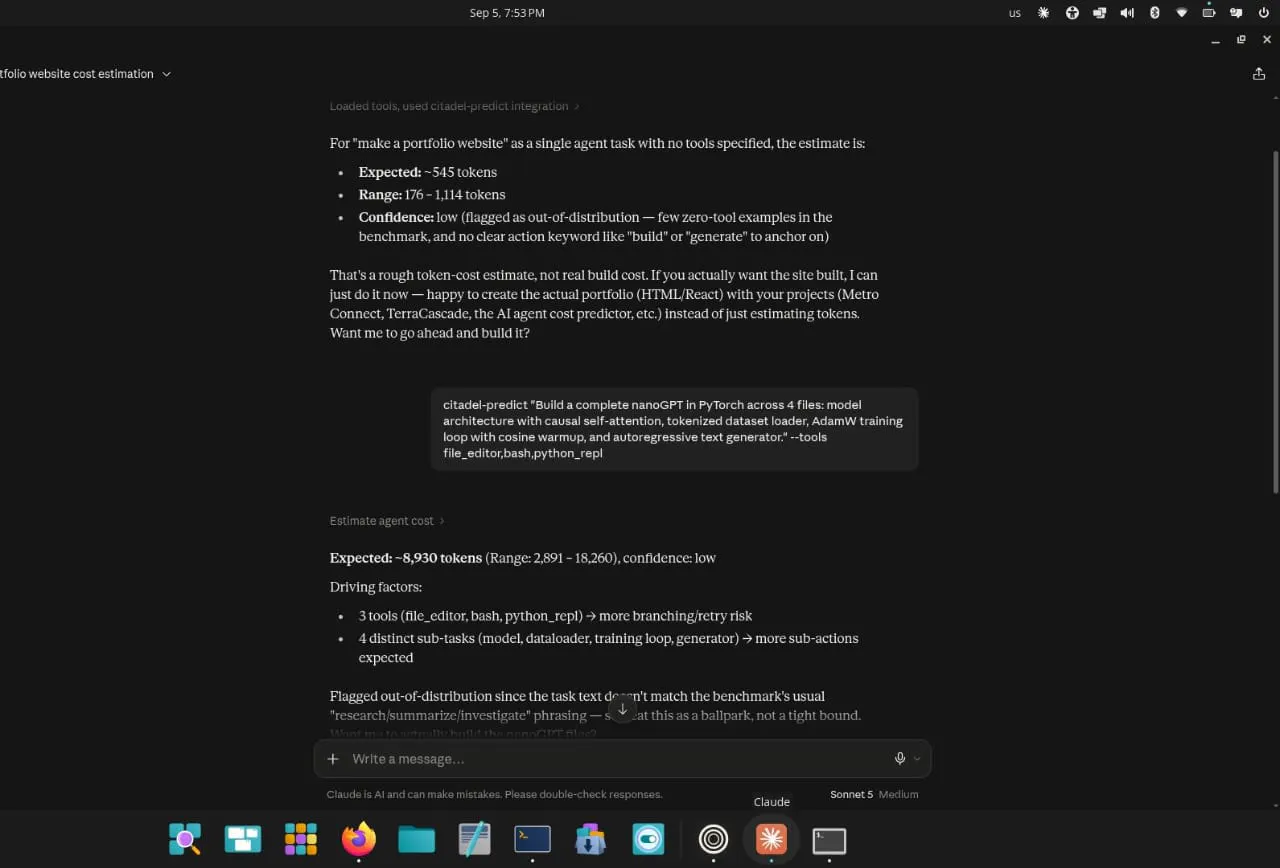Open the dark blue terminal in the dock
Screen dimensions: 1280x868
tap(533, 839)
